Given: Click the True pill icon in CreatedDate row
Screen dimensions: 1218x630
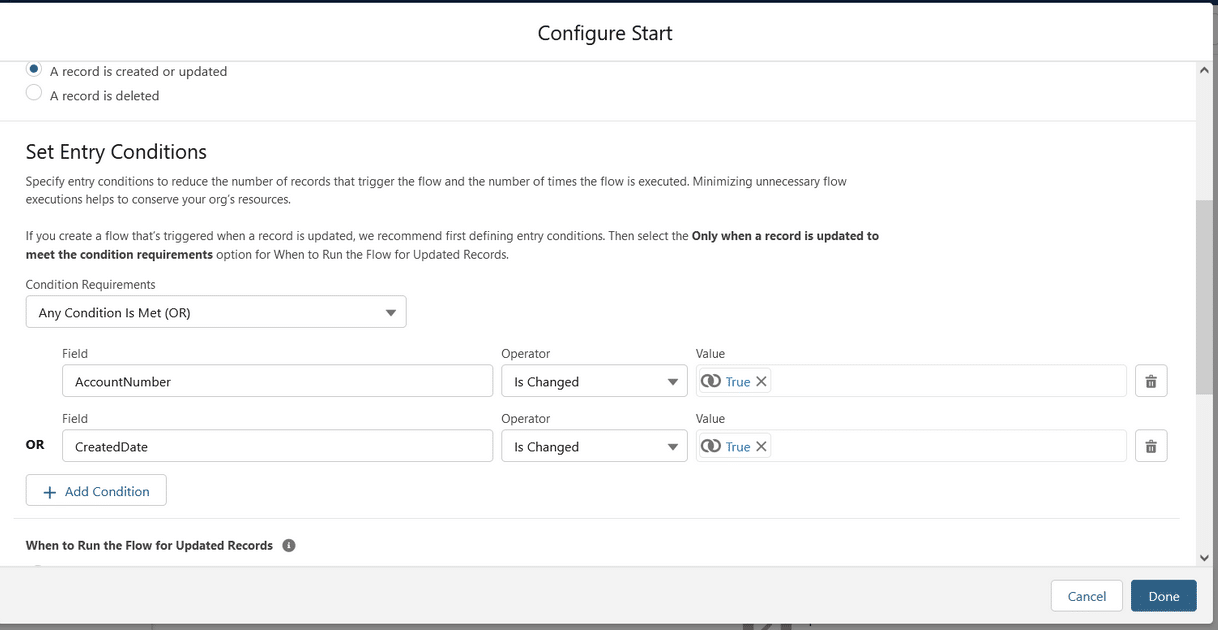Looking at the screenshot, I should tap(711, 446).
